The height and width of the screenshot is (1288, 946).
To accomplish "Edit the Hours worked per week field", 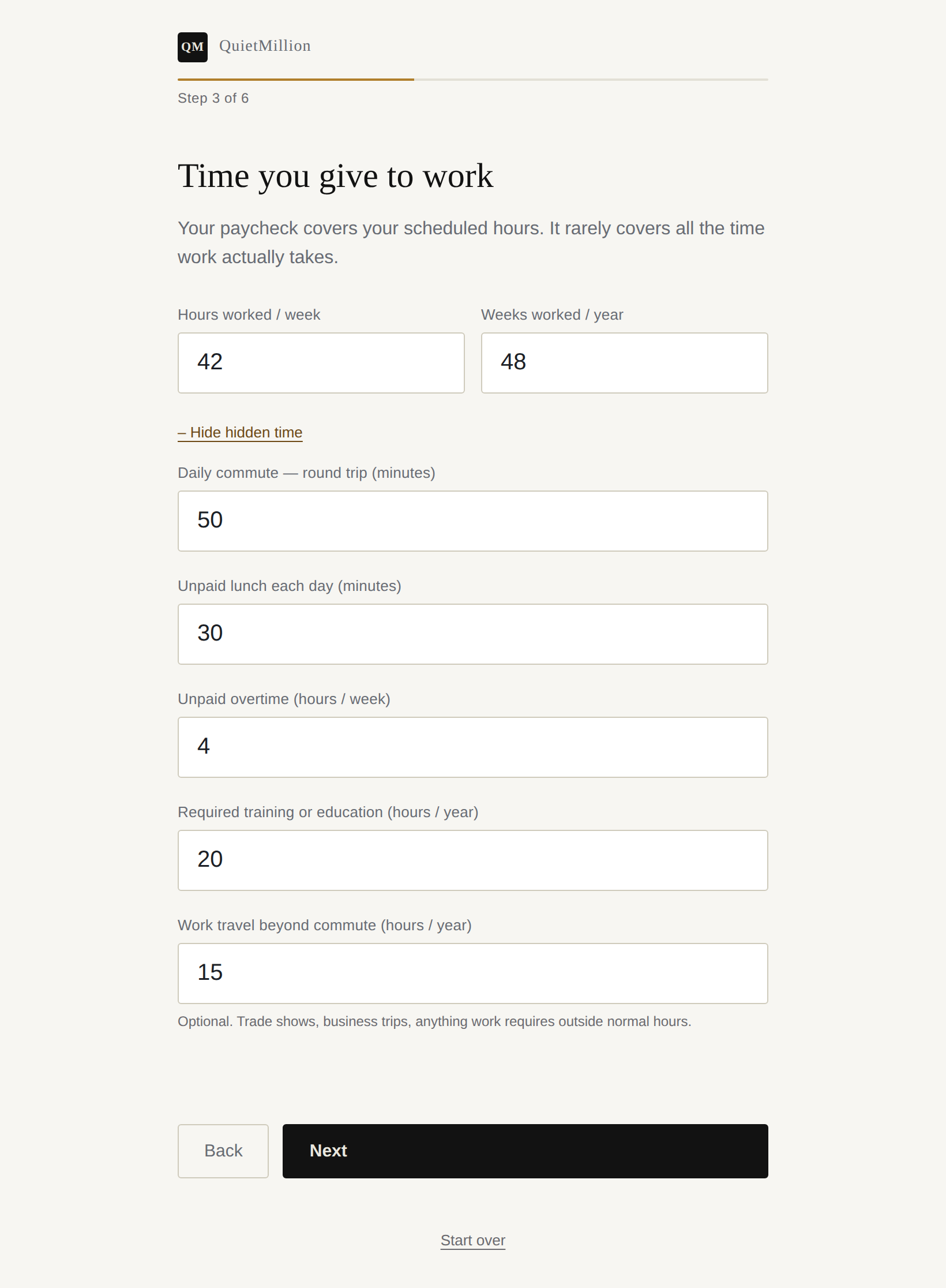I will click(321, 362).
